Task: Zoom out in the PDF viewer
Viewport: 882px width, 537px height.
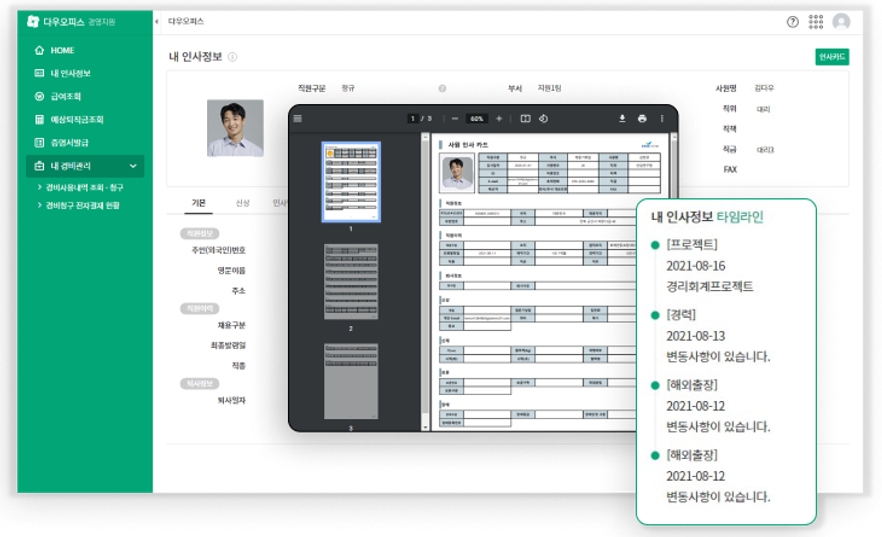Action: [x=454, y=119]
